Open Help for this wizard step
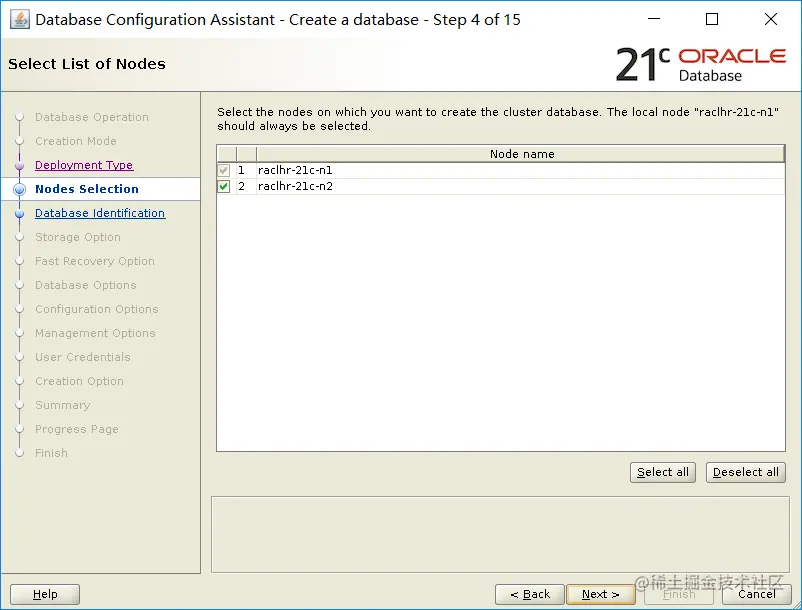 45,594
